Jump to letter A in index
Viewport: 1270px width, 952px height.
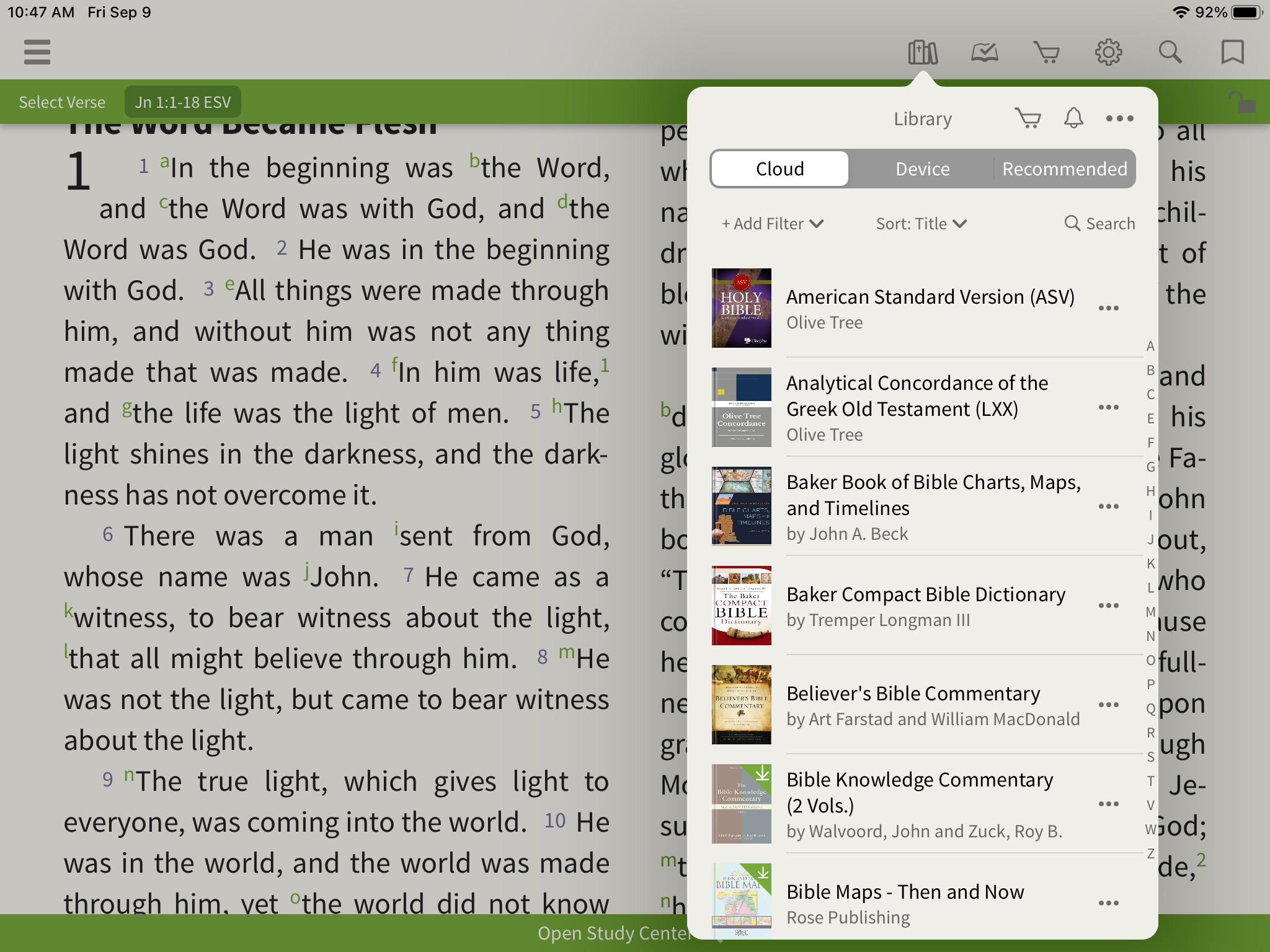point(1150,346)
